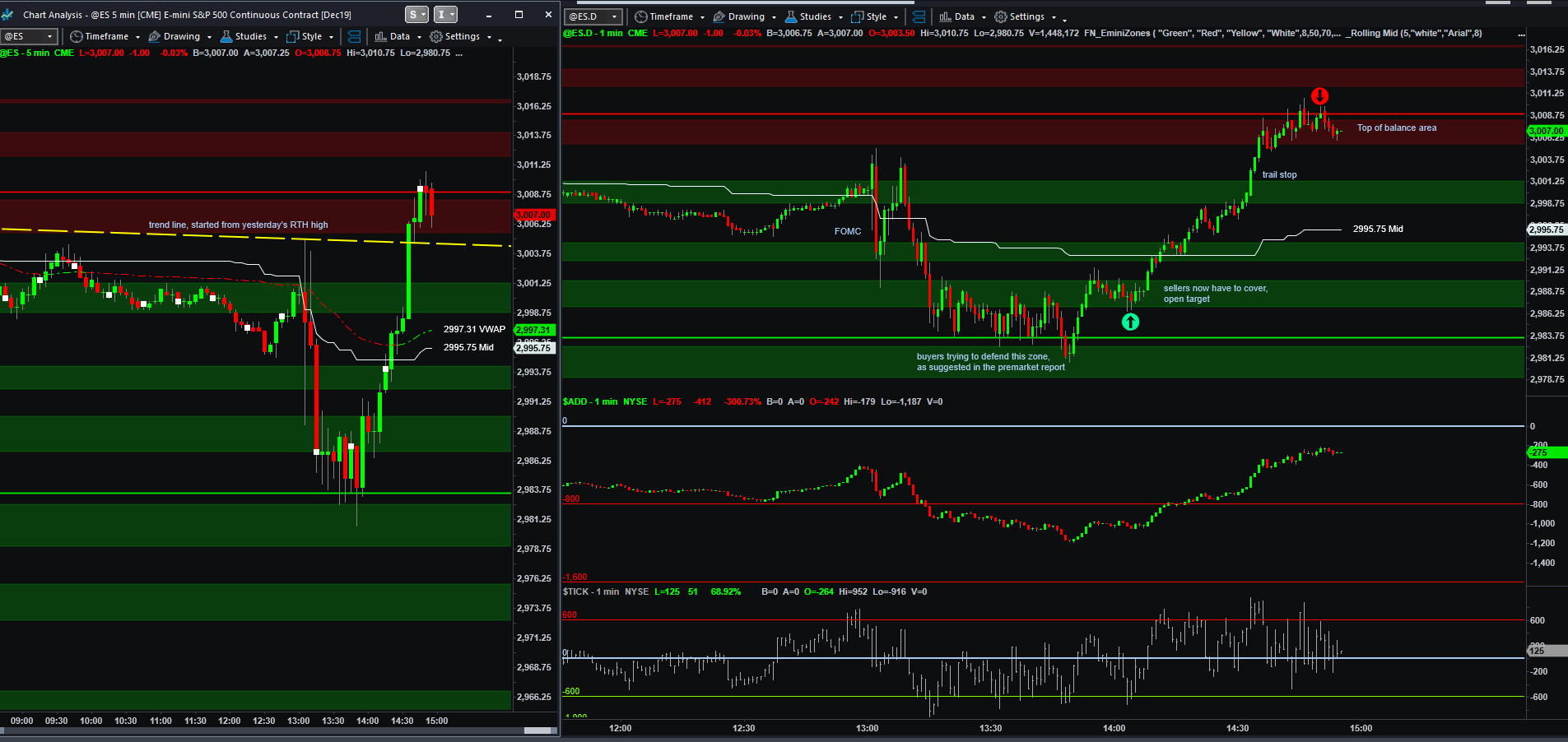Expand Drawing dropdown arrow in @ES 5 min window

click(x=209, y=37)
